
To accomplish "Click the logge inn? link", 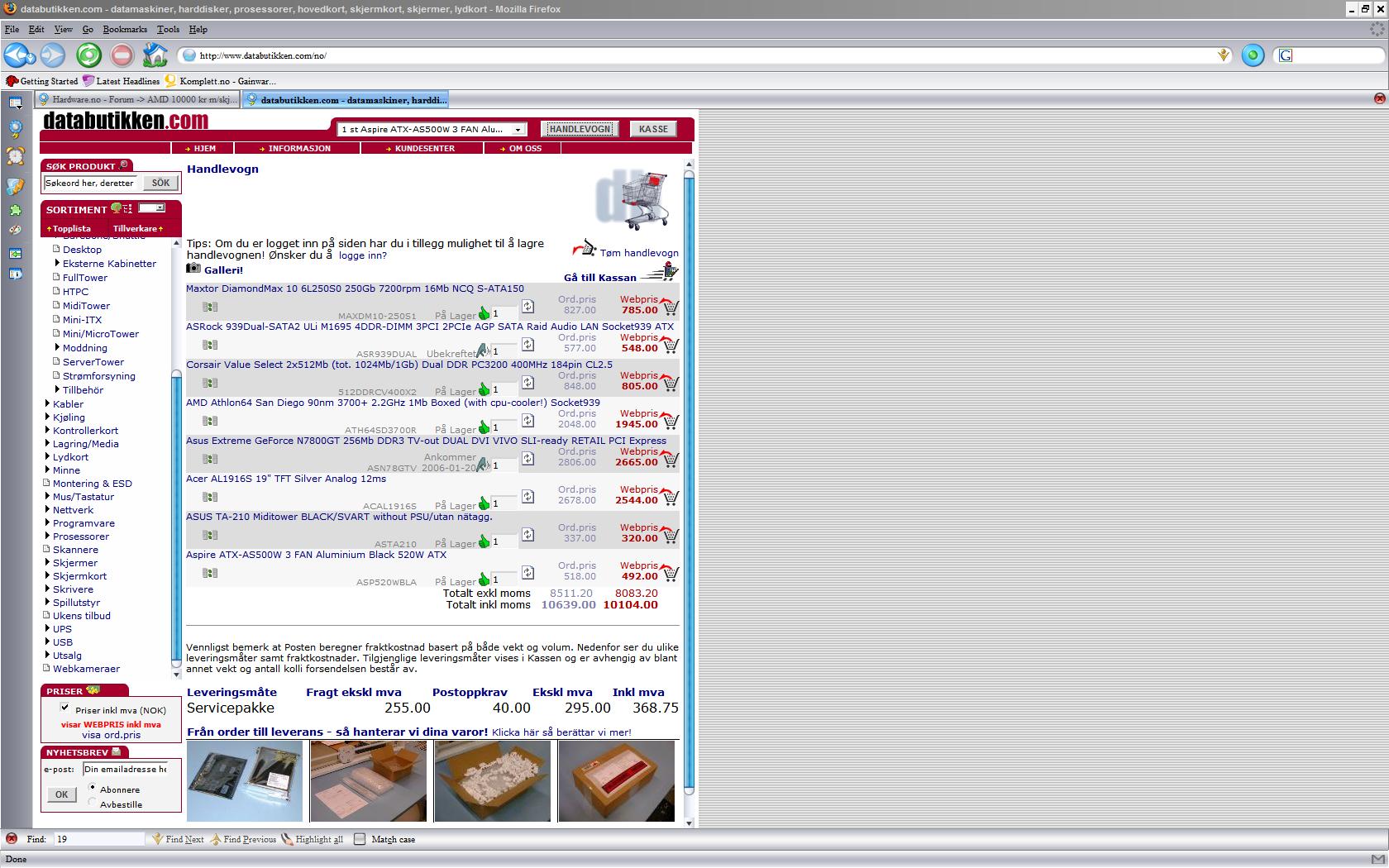I will click(x=362, y=255).
